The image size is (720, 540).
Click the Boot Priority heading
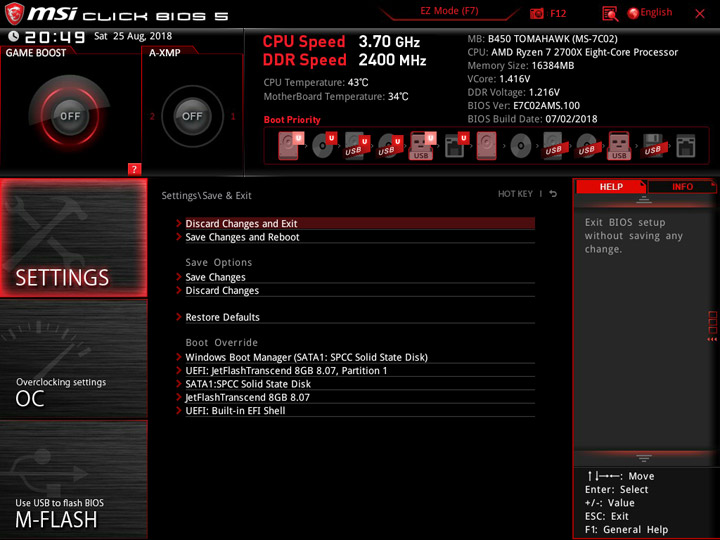(292, 119)
